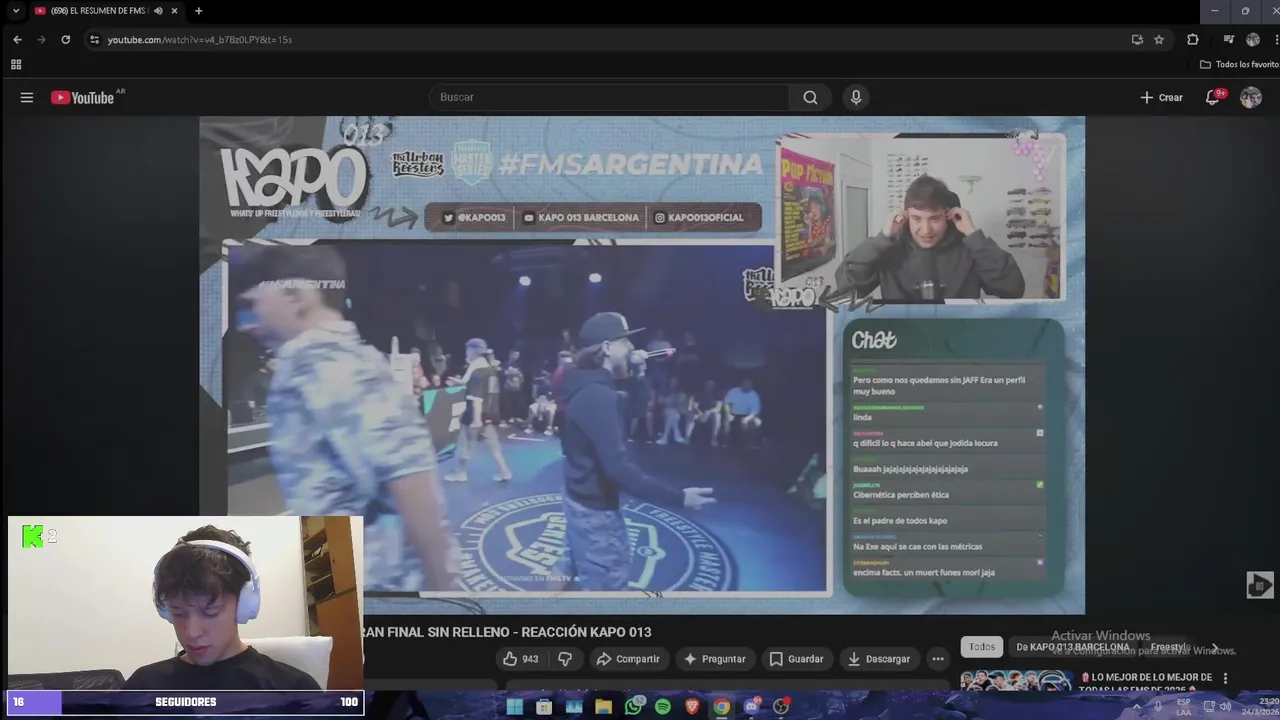Open WhatsApp from the taskbar
The image size is (1280, 720).
633,707
